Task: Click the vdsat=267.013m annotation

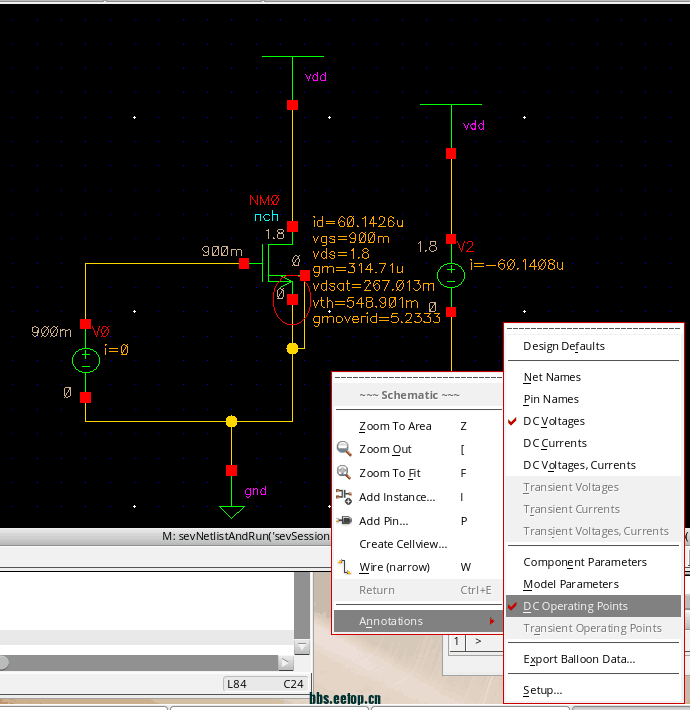Action: (374, 286)
